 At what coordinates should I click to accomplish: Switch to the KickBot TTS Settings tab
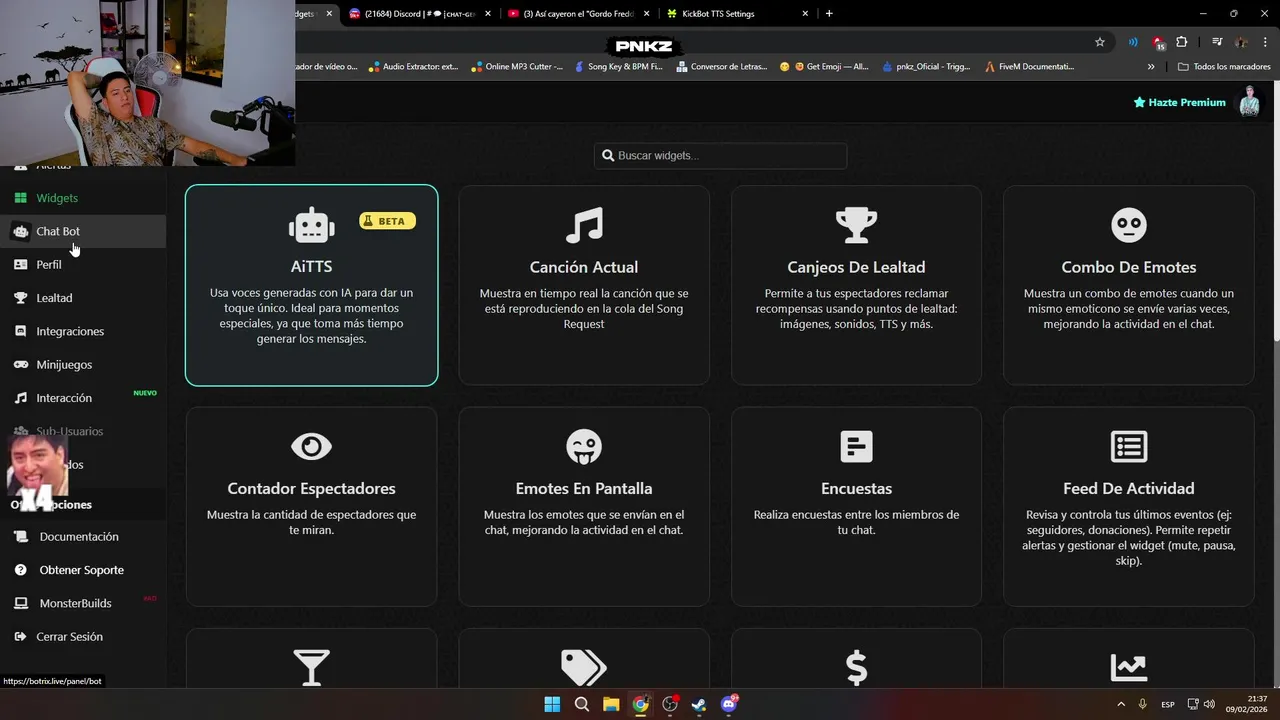coord(736,14)
